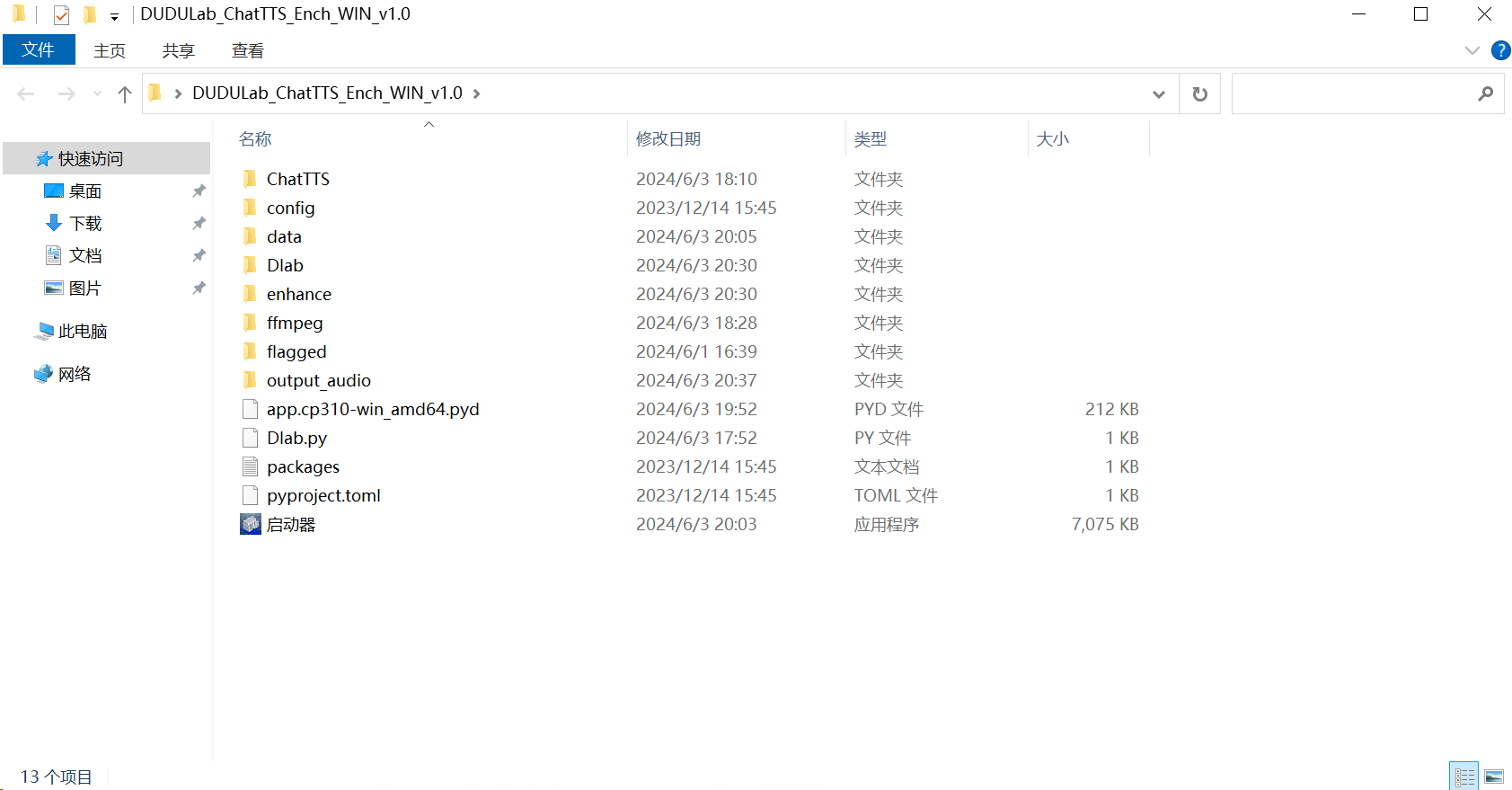Select the flagged folder icon
The image size is (1512, 790).
pos(250,351)
